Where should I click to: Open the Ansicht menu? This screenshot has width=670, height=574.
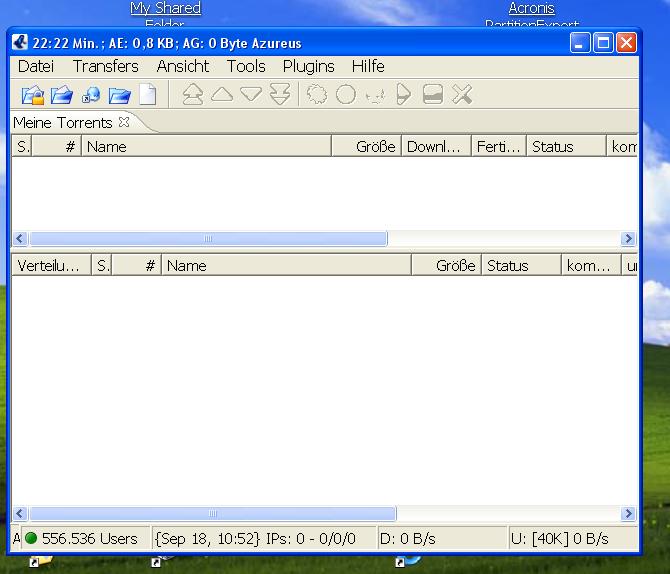pos(182,66)
